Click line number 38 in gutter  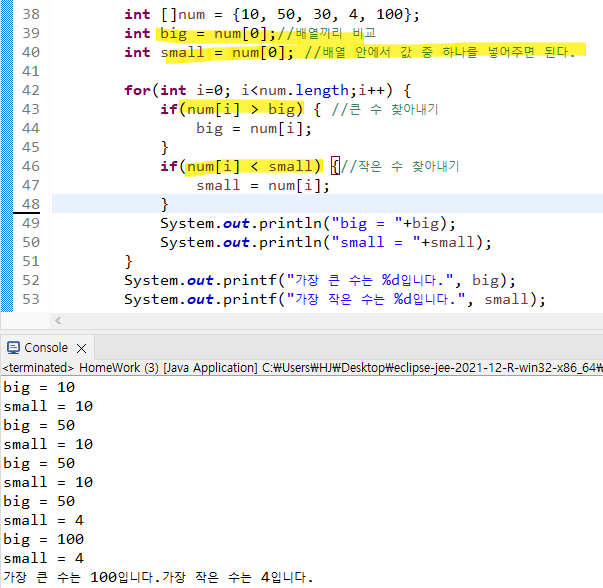click(31, 14)
